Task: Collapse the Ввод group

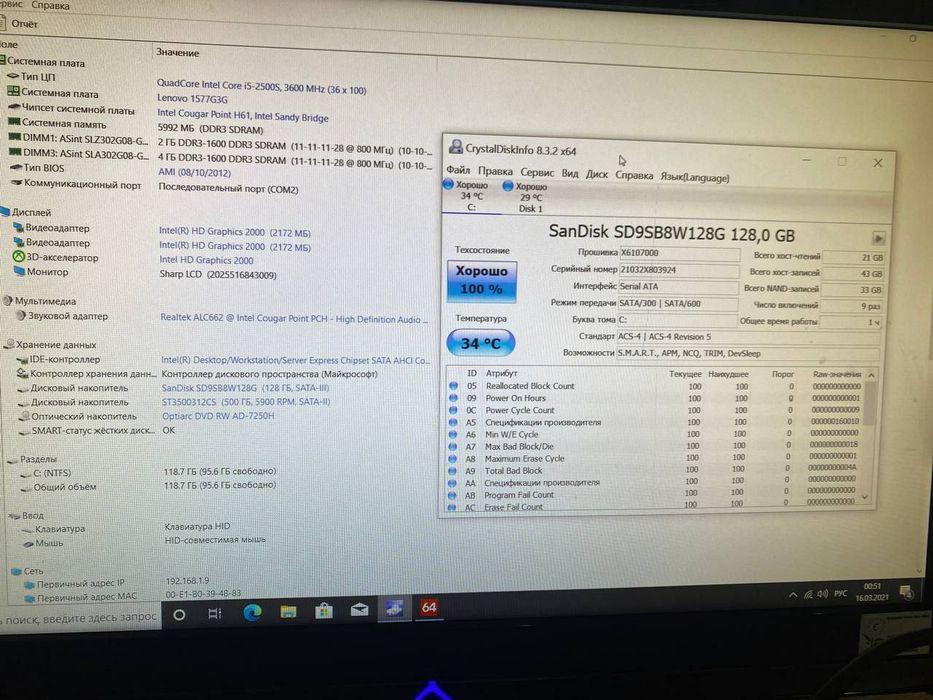Action: [x=14, y=516]
